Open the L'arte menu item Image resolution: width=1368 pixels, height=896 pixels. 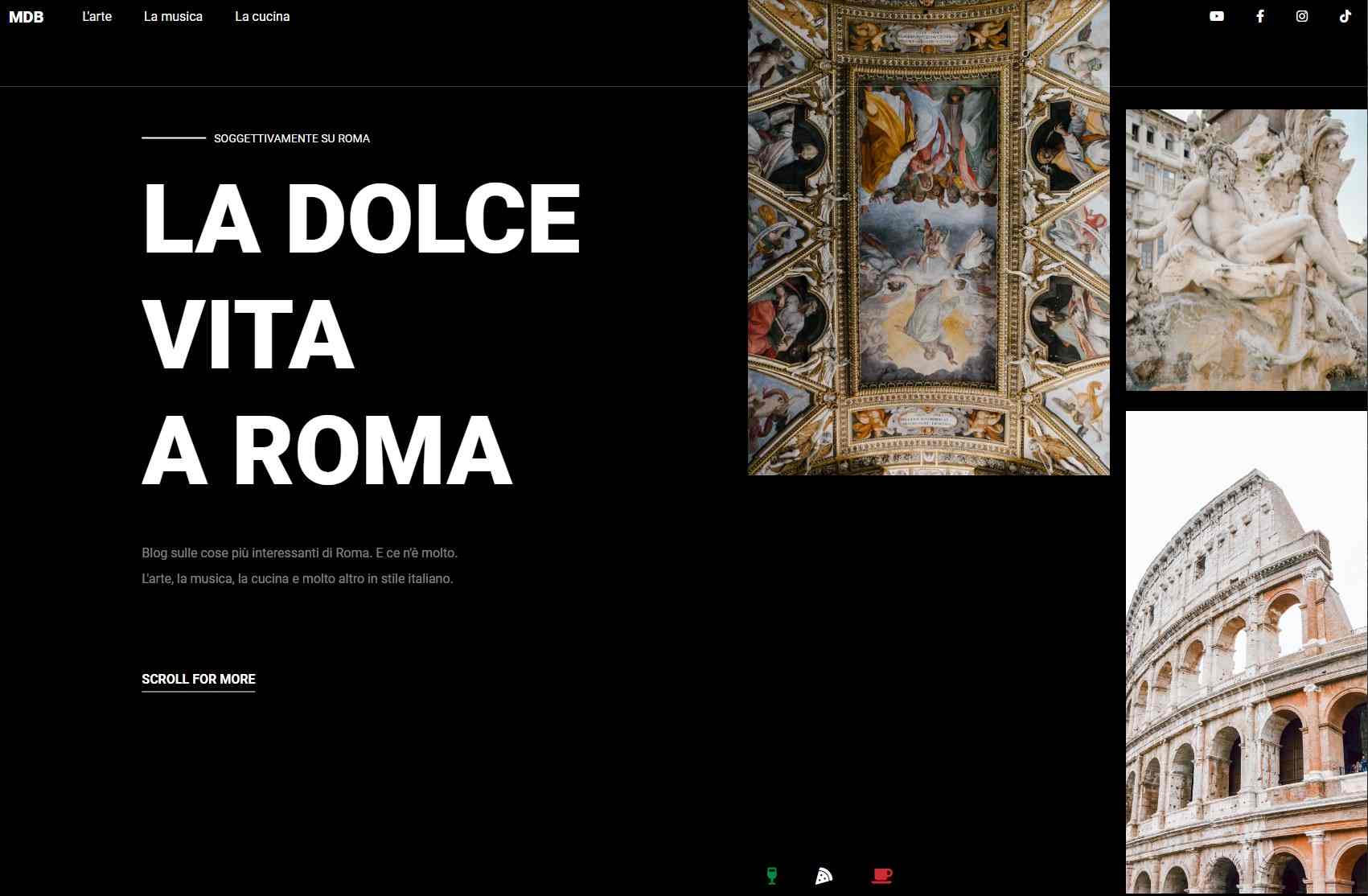point(97,16)
